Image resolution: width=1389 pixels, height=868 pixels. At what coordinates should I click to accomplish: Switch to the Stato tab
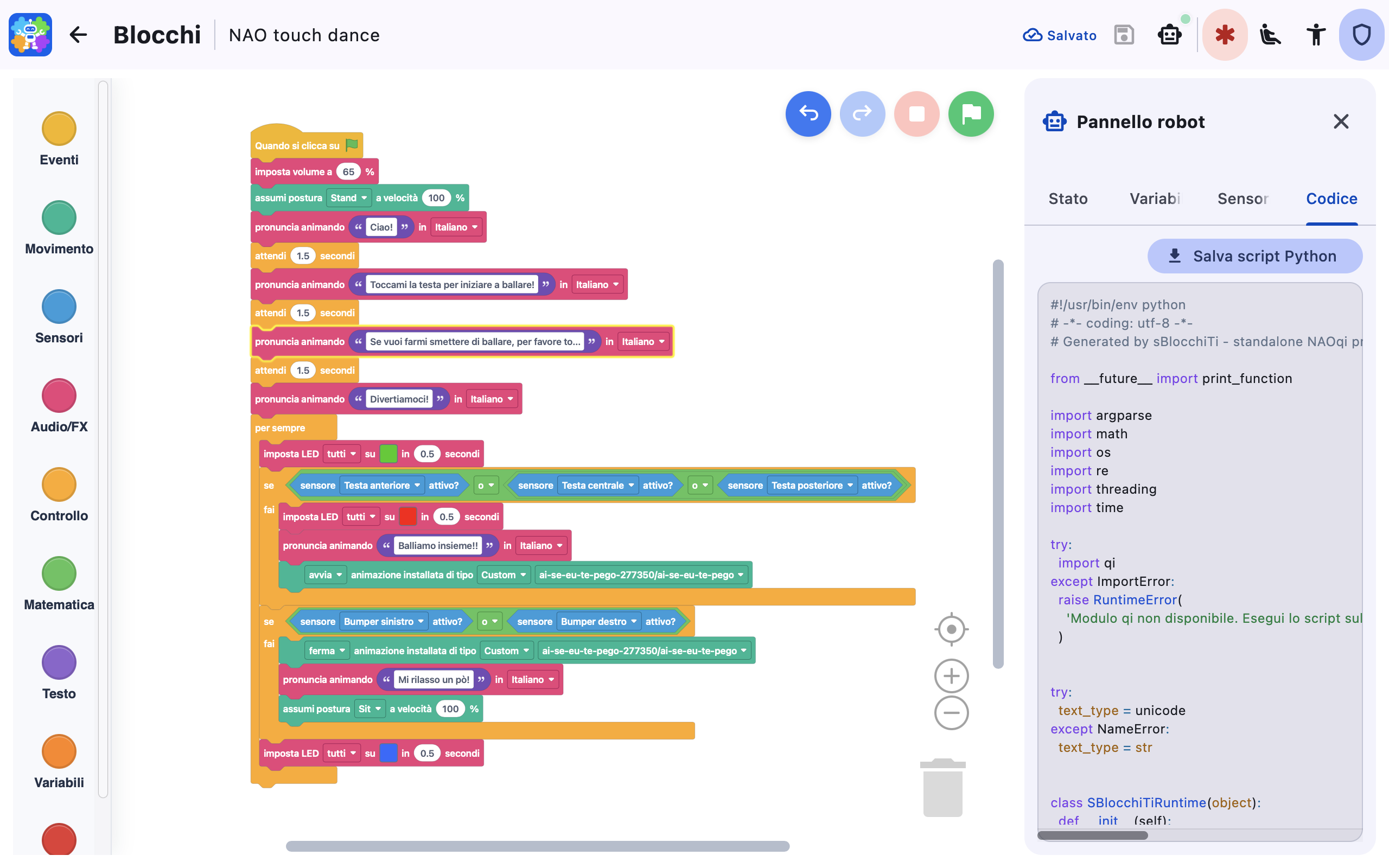(1068, 199)
